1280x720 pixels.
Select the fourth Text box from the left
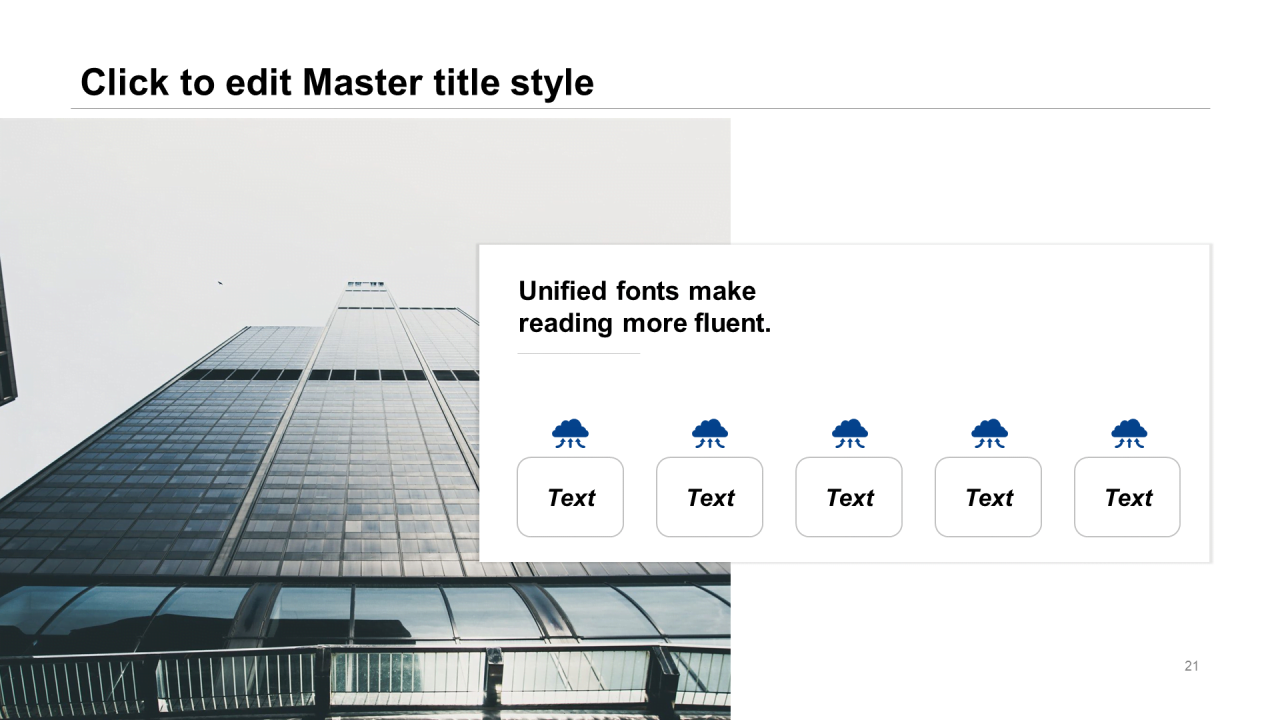[988, 497]
